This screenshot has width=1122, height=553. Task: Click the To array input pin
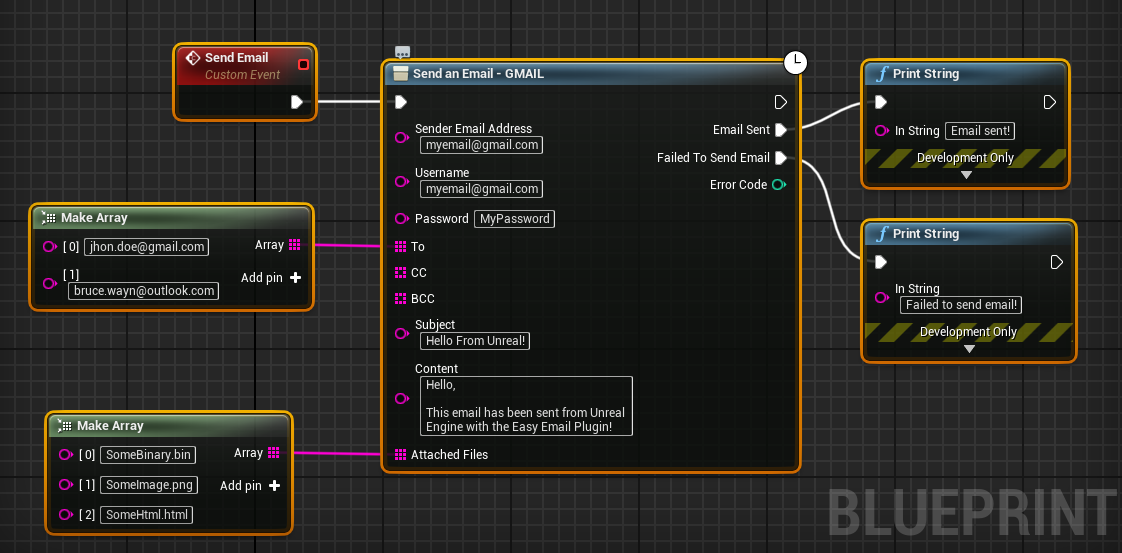pyautogui.click(x=401, y=246)
